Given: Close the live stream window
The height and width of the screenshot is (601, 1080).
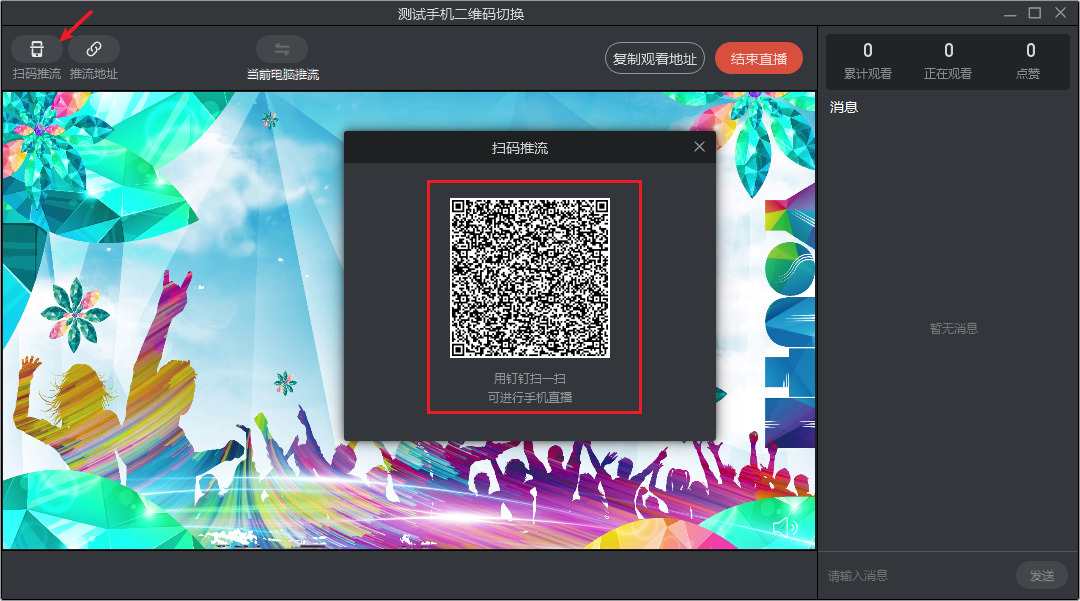Looking at the screenshot, I should pos(1061,13).
